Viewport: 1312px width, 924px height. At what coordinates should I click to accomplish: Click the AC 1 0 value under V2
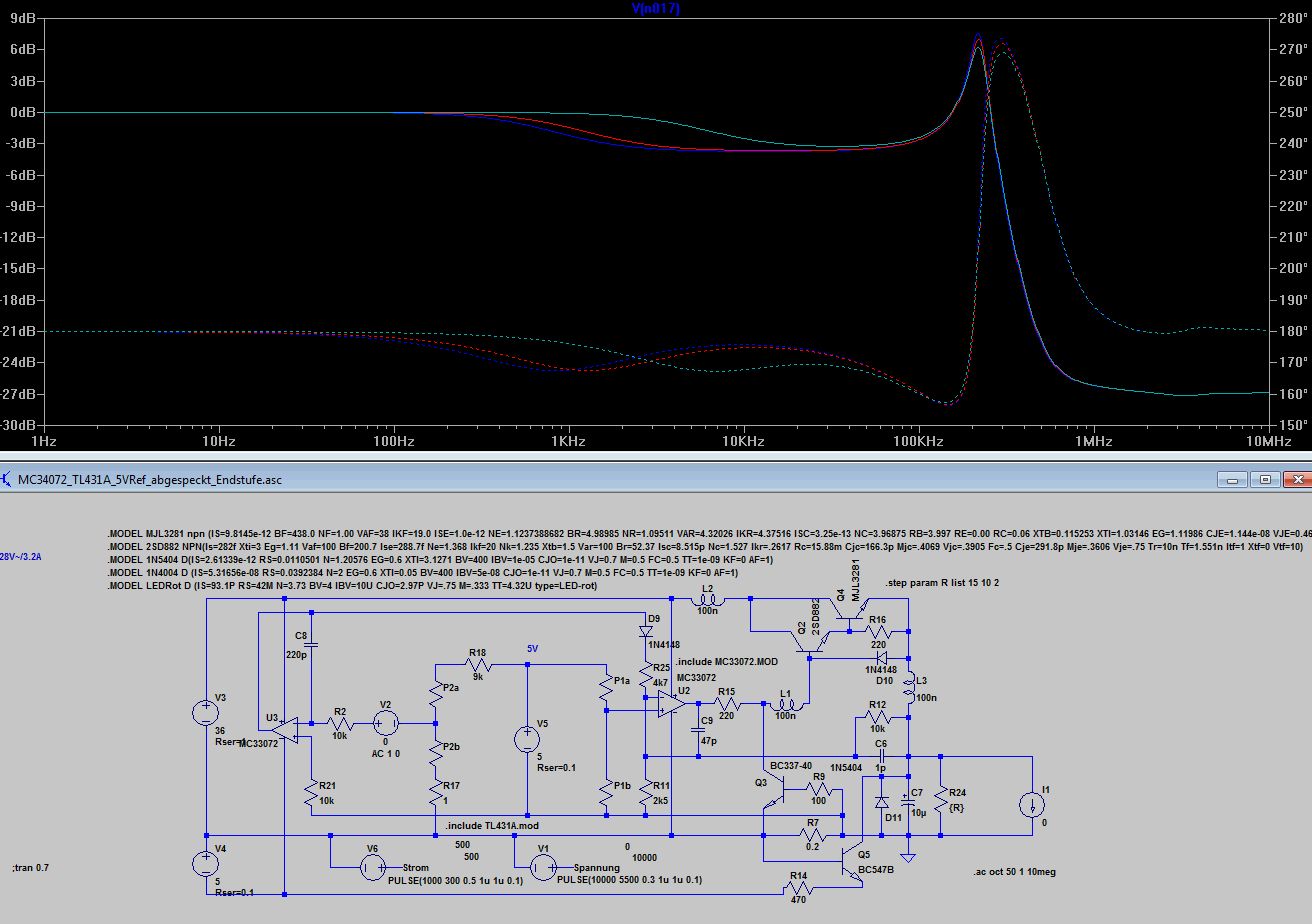point(386,753)
